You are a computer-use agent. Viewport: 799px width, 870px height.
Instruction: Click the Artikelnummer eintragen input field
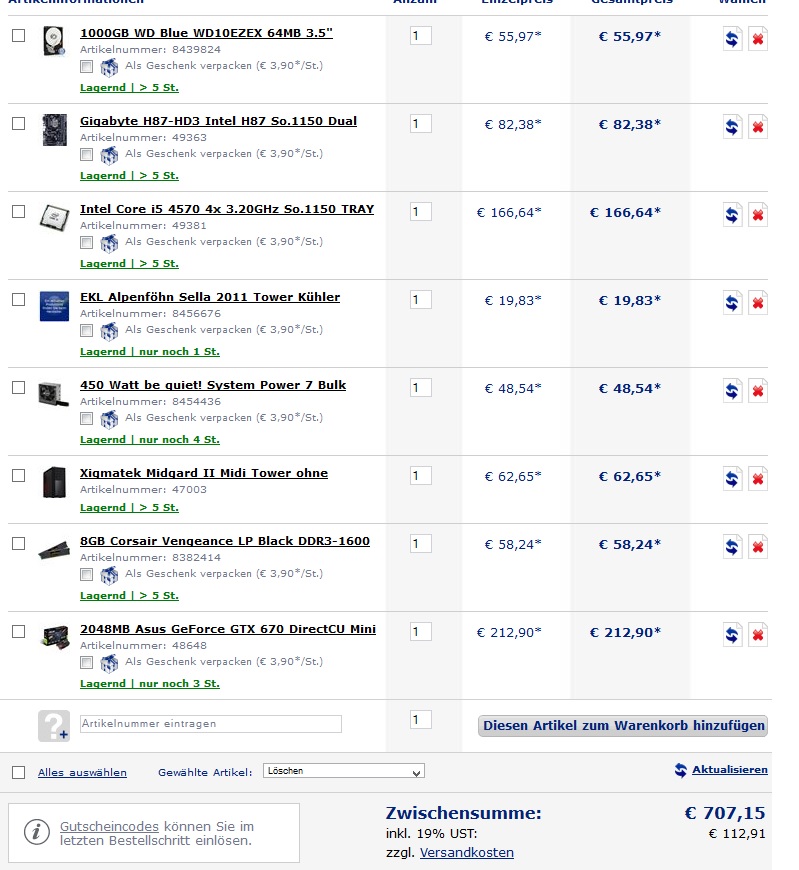click(211, 724)
